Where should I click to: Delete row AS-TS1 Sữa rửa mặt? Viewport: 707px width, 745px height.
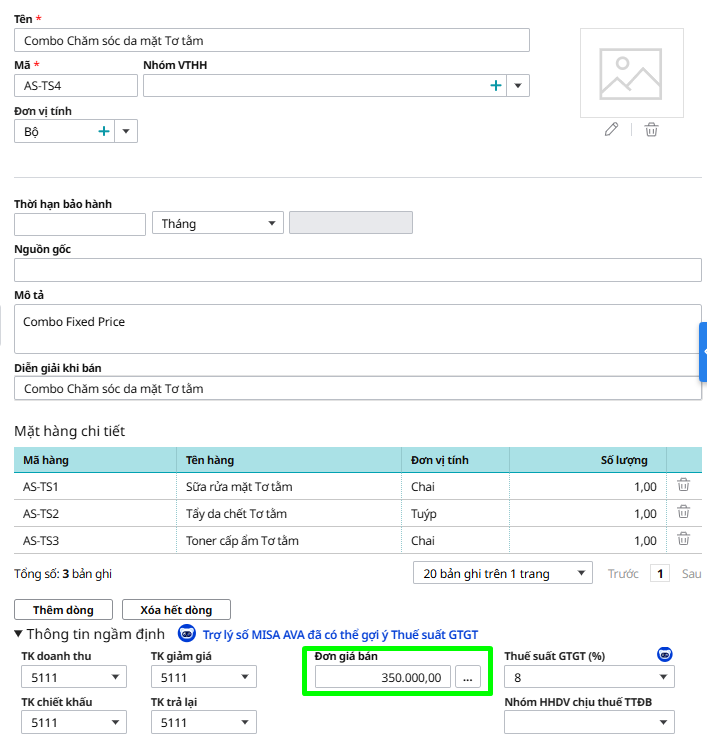(684, 485)
